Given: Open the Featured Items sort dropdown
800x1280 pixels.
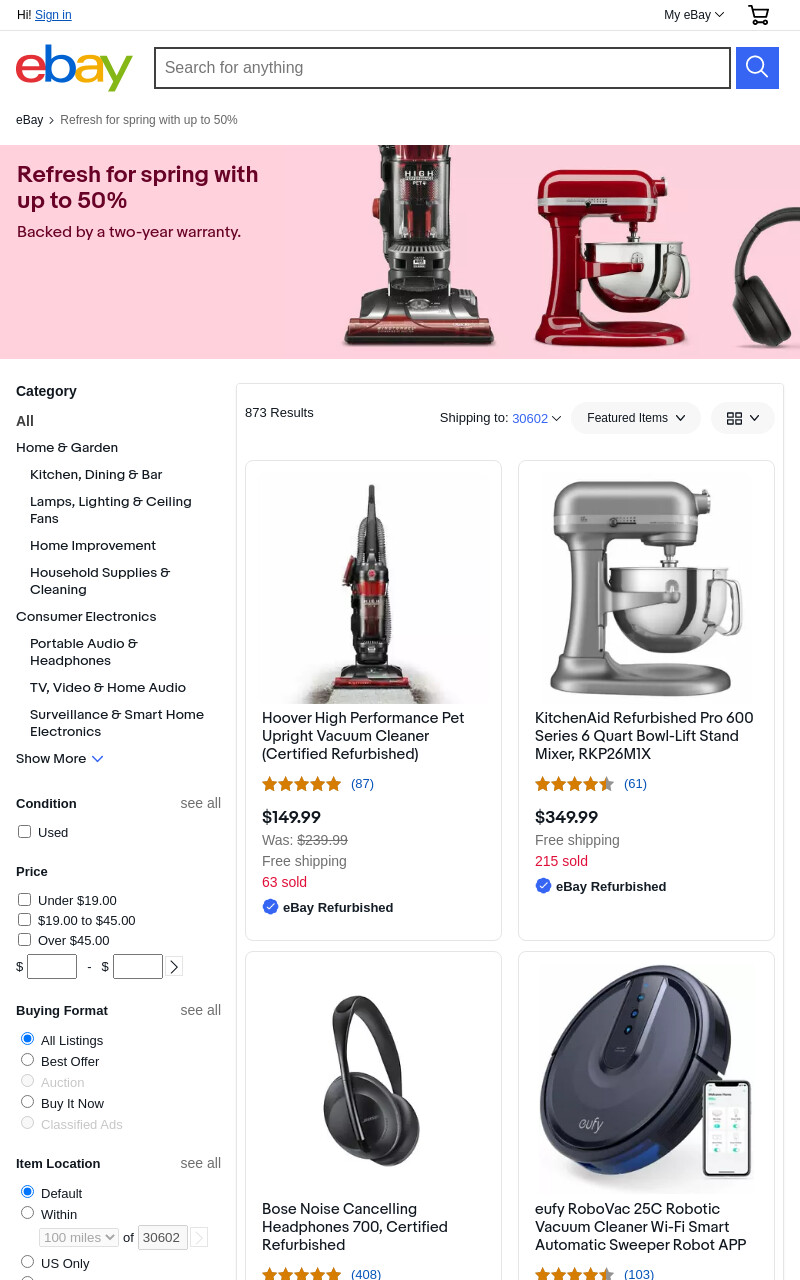Looking at the screenshot, I should pyautogui.click(x=636, y=418).
